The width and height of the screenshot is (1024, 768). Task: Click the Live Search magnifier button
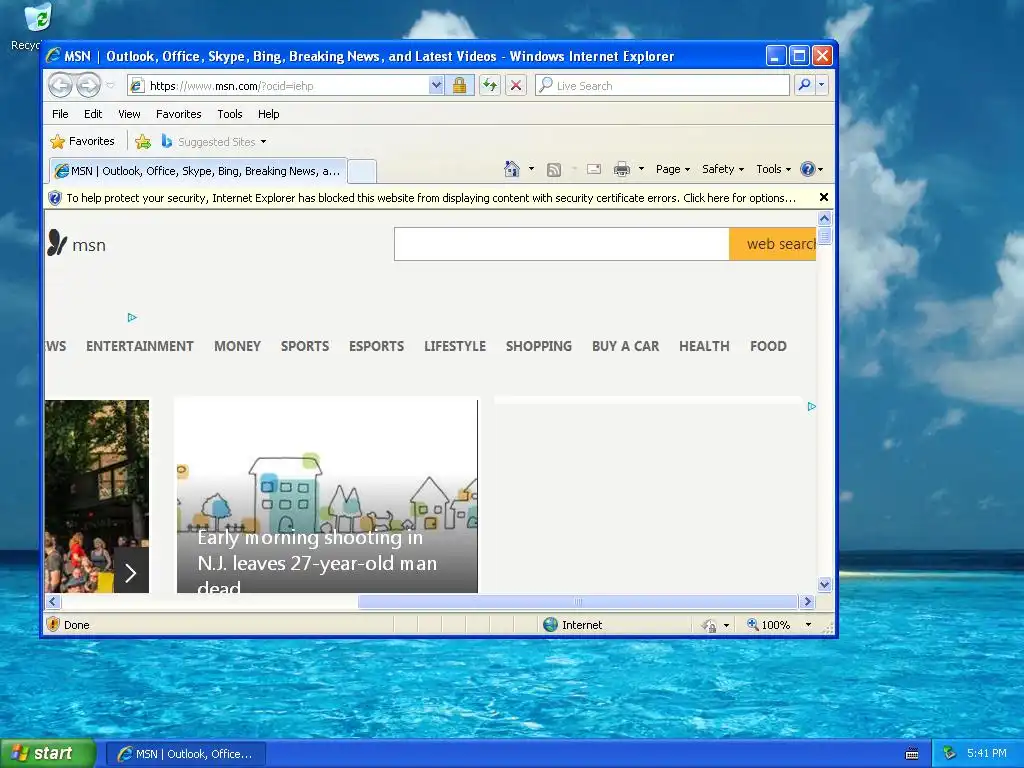coord(805,85)
